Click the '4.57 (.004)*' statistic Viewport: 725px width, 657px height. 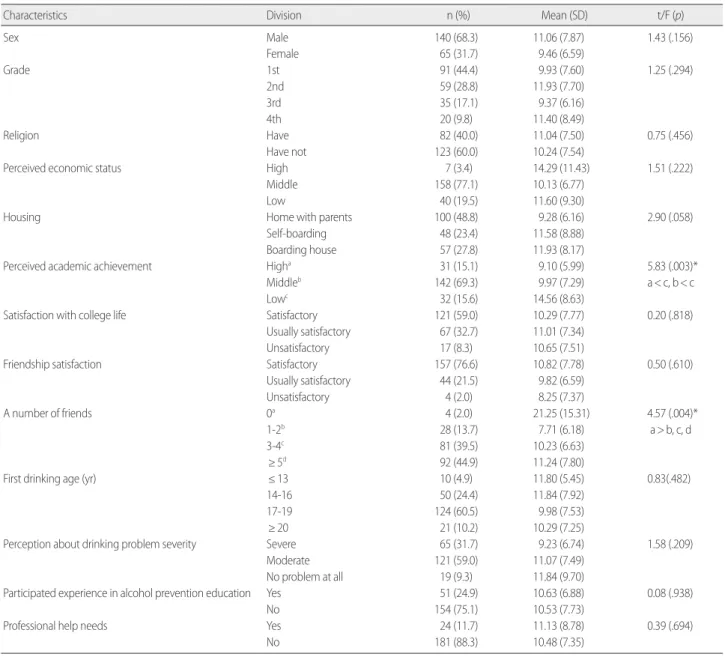pyautogui.click(x=672, y=413)
